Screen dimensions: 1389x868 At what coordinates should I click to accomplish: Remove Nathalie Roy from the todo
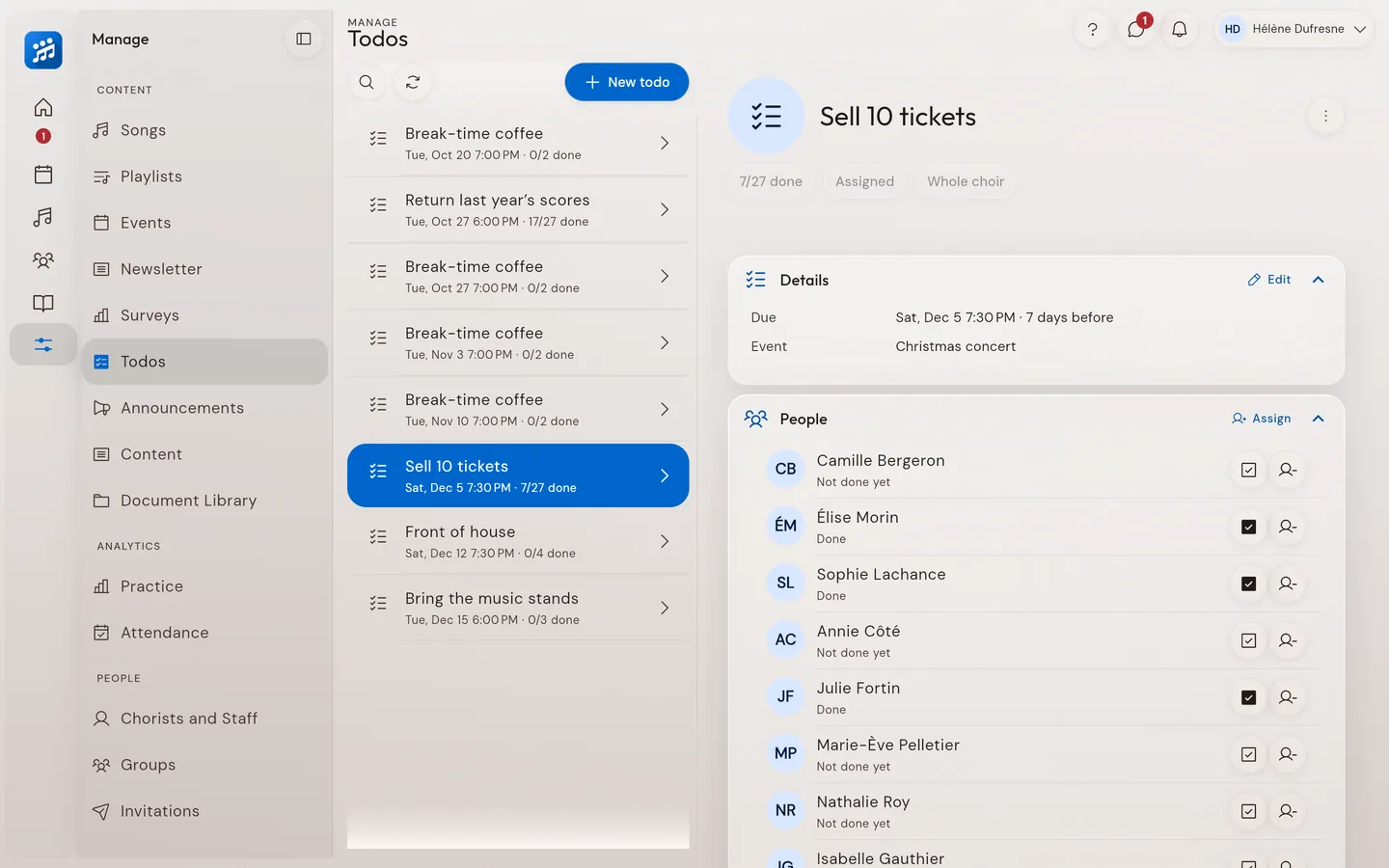pos(1288,811)
